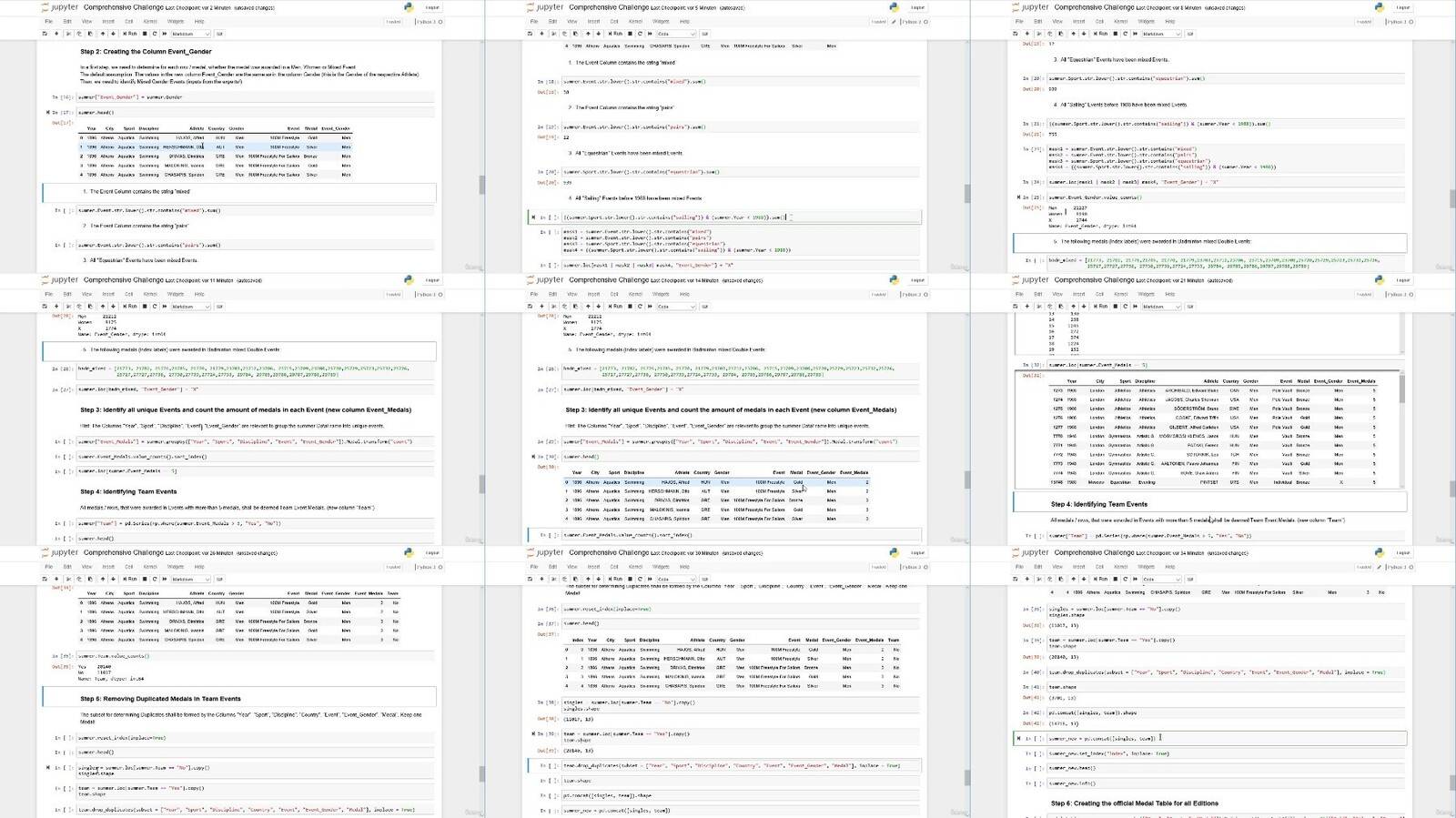Viewport: 1456px width, 818px height.
Task: Move cell up in 'vor 26 Minuten' notebook
Action: coord(102,579)
